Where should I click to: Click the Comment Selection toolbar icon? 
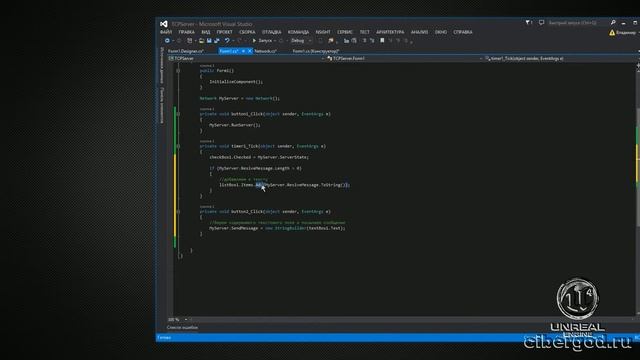click(347, 41)
